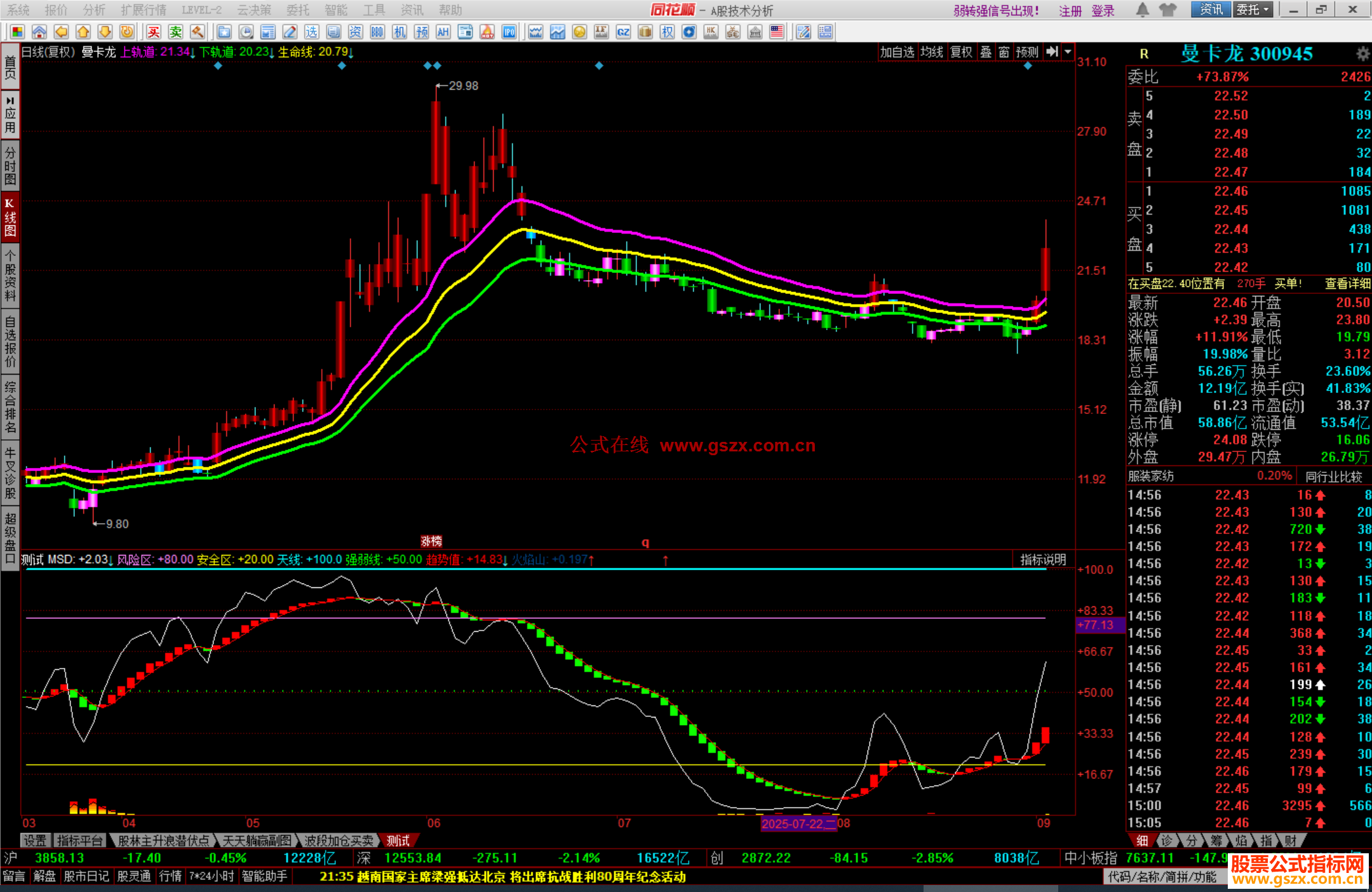The width and height of the screenshot is (1372, 892).
Task: Expand 指标说明 indicator description
Action: [x=1043, y=559]
